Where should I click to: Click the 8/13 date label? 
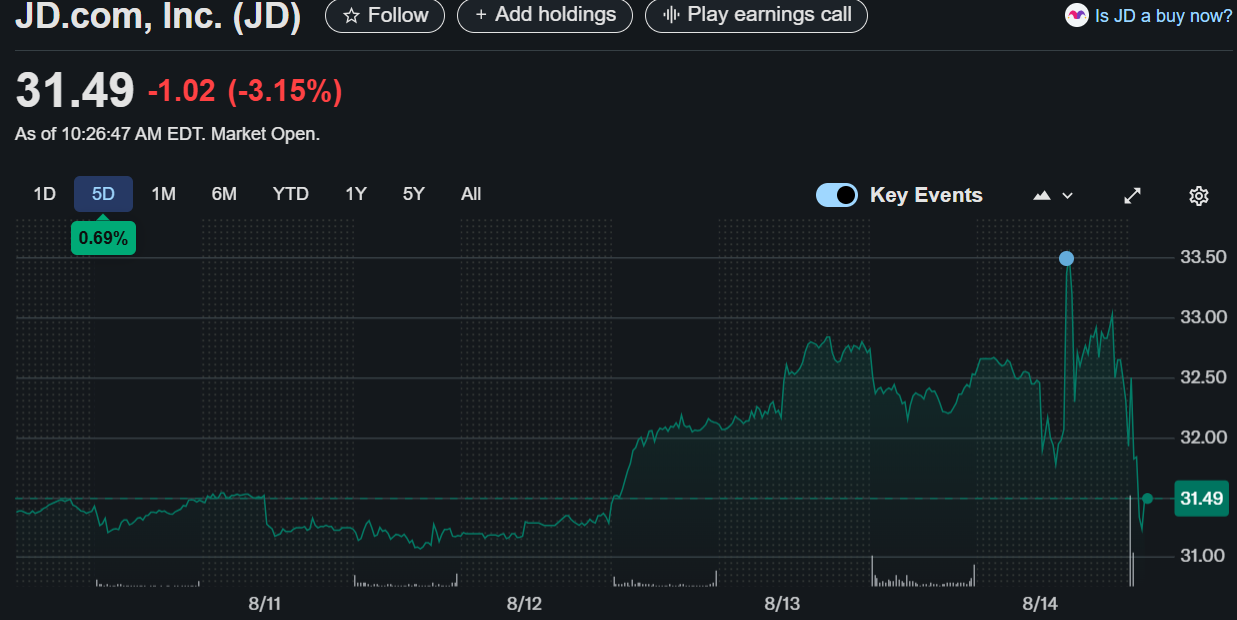click(x=782, y=604)
